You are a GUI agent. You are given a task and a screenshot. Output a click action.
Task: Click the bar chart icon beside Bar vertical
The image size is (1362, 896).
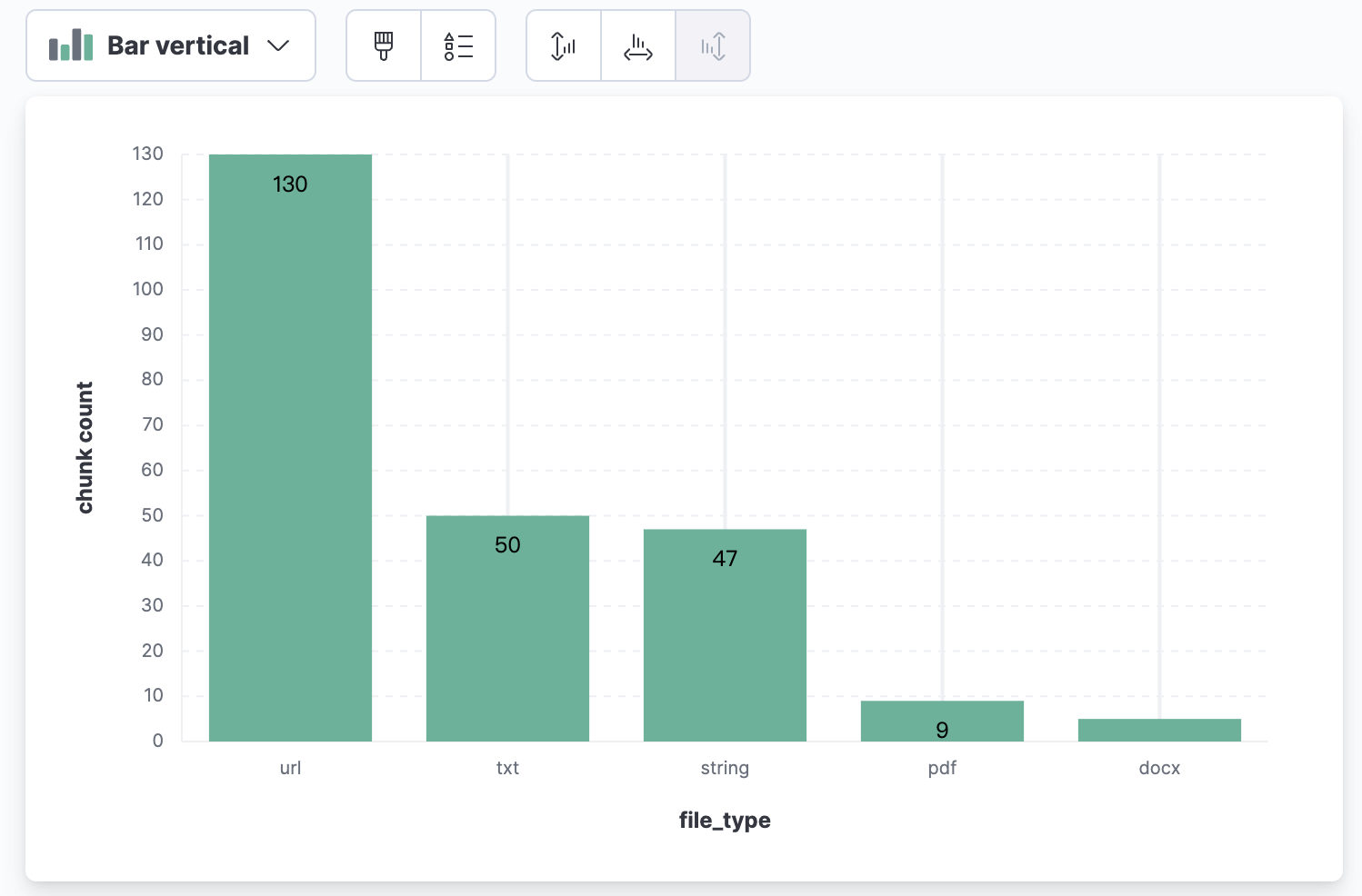coord(71,45)
